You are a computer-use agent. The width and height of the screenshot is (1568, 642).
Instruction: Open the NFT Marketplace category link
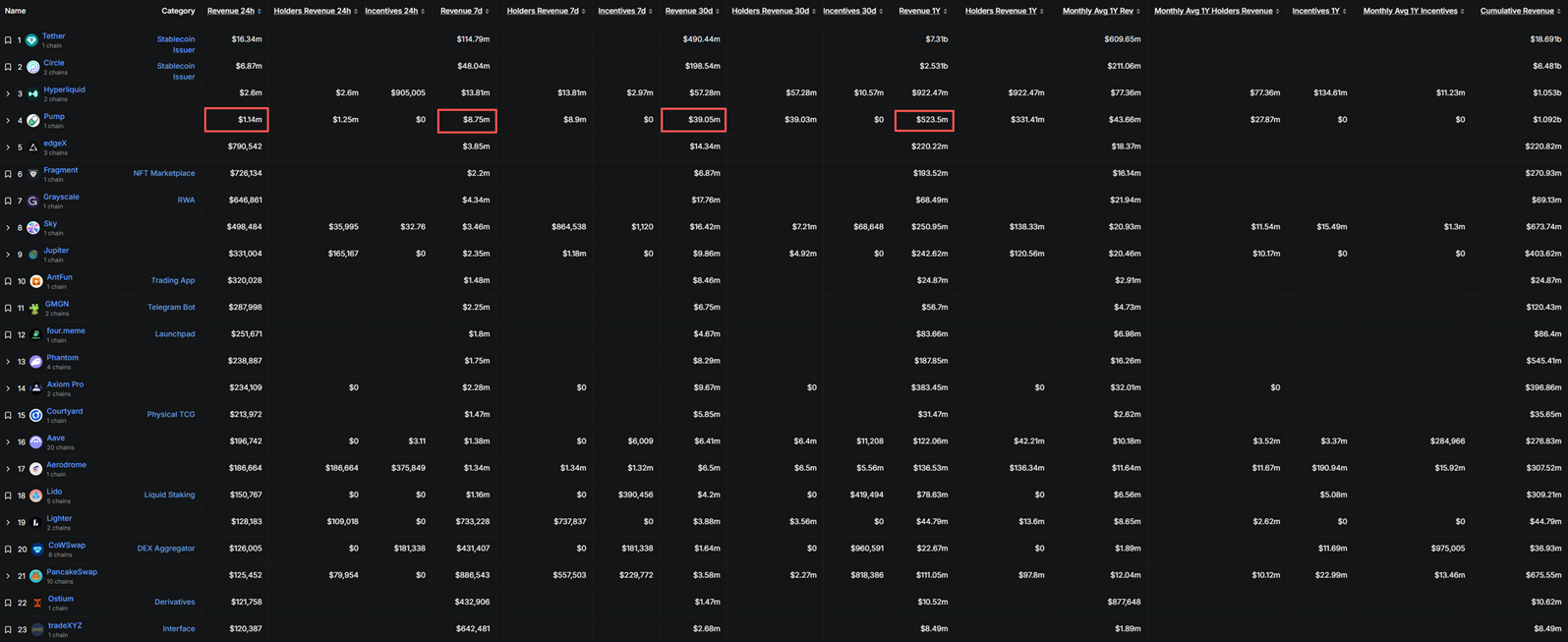(163, 173)
